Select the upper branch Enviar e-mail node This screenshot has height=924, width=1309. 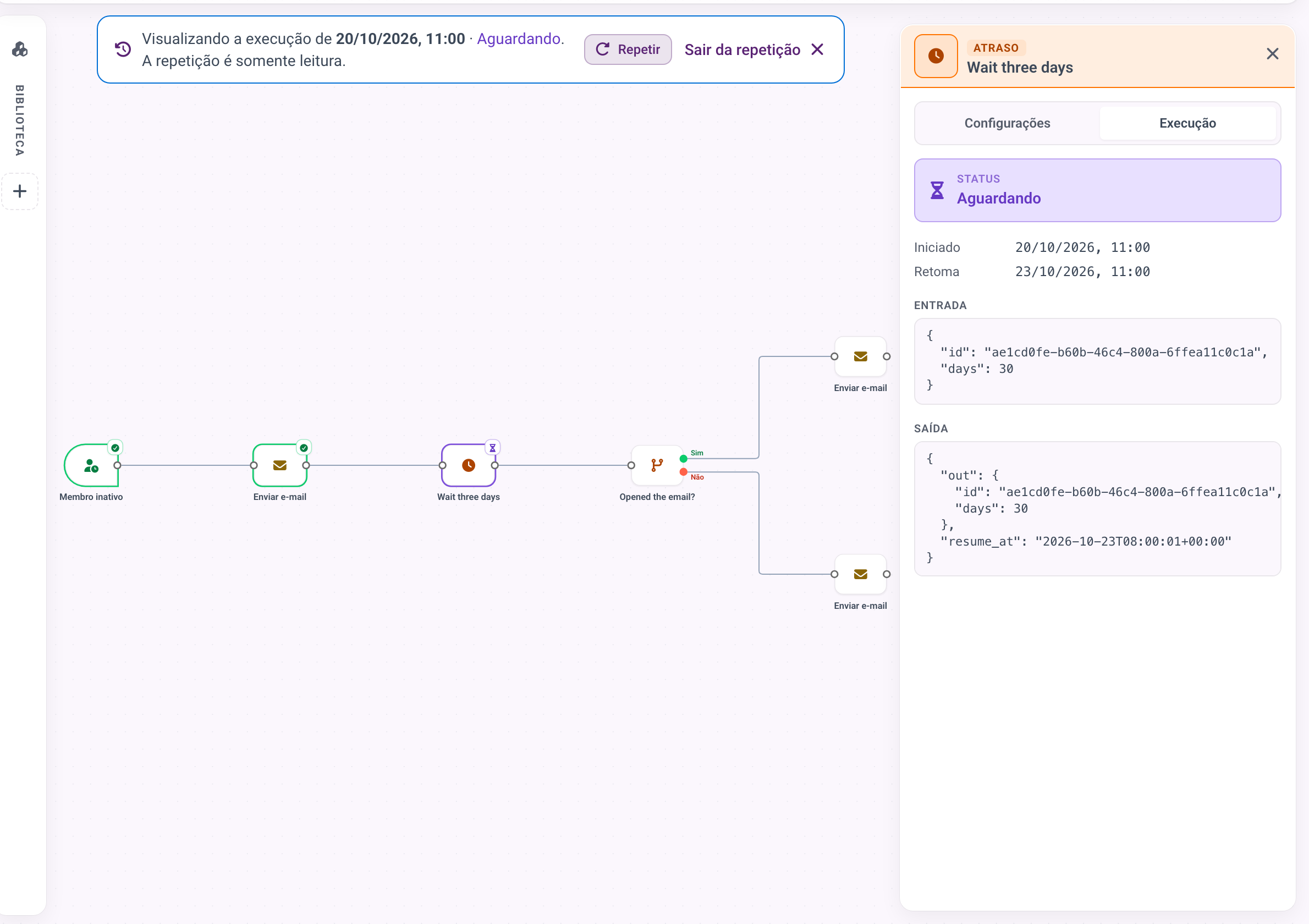tap(860, 356)
